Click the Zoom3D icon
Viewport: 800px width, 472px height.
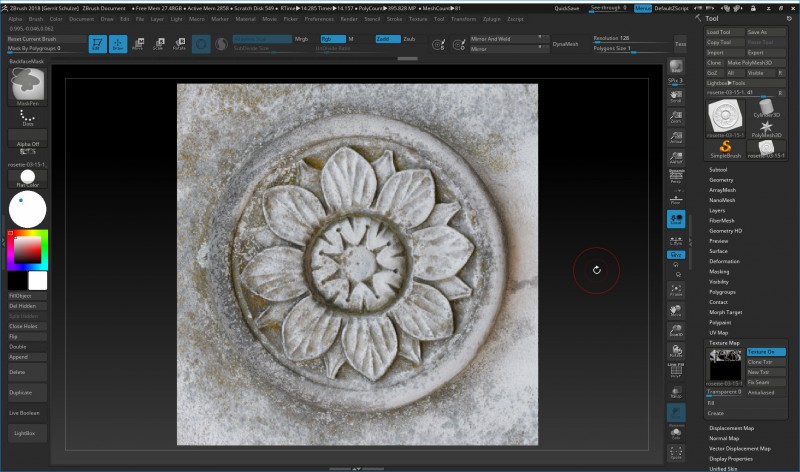(x=676, y=331)
